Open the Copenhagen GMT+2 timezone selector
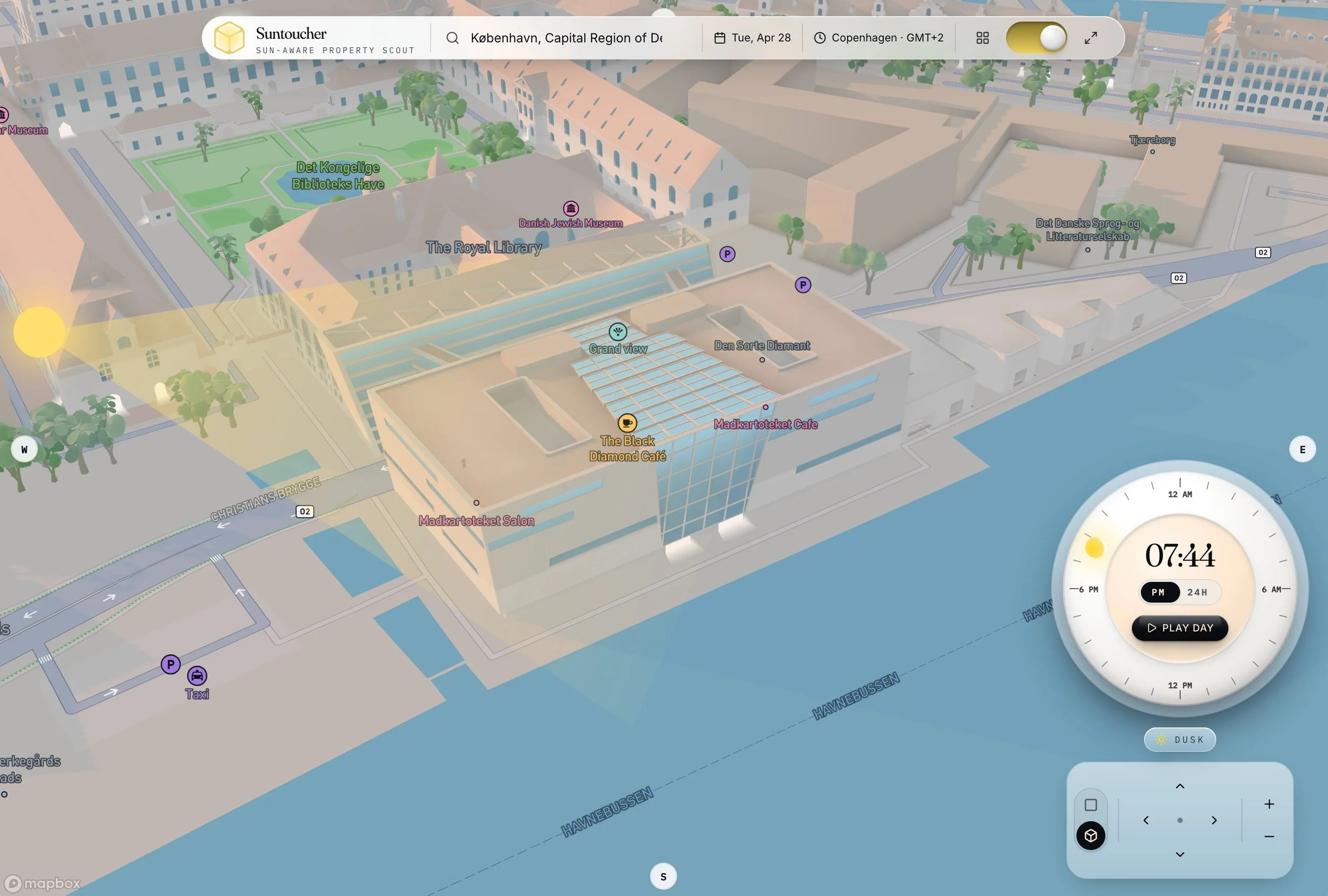Screen dimensions: 1328x896 point(878,38)
